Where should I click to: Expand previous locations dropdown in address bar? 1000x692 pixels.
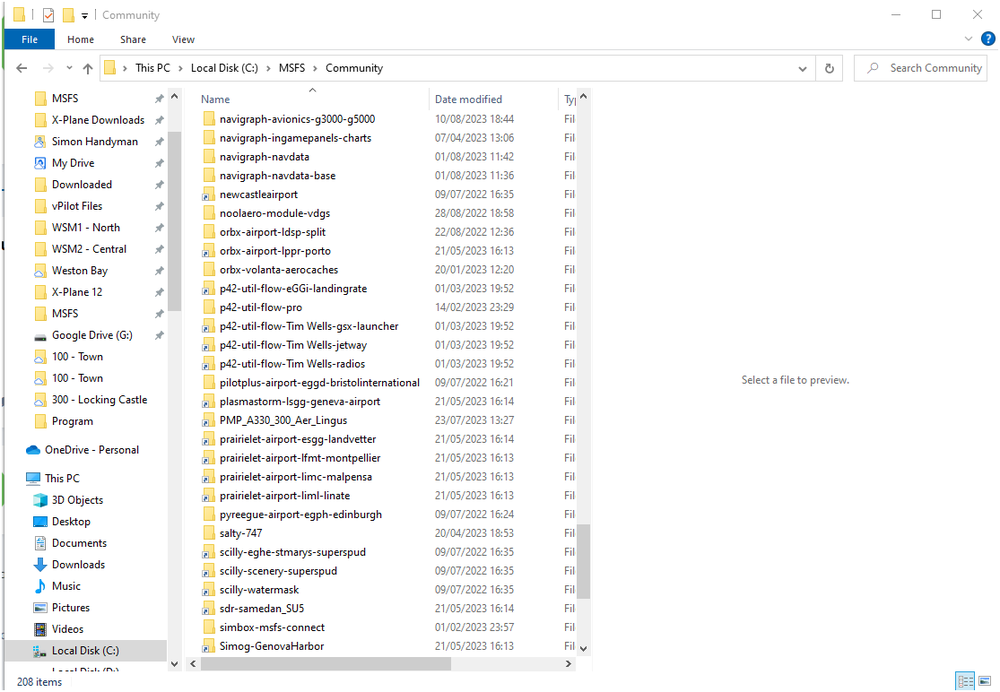[802, 67]
